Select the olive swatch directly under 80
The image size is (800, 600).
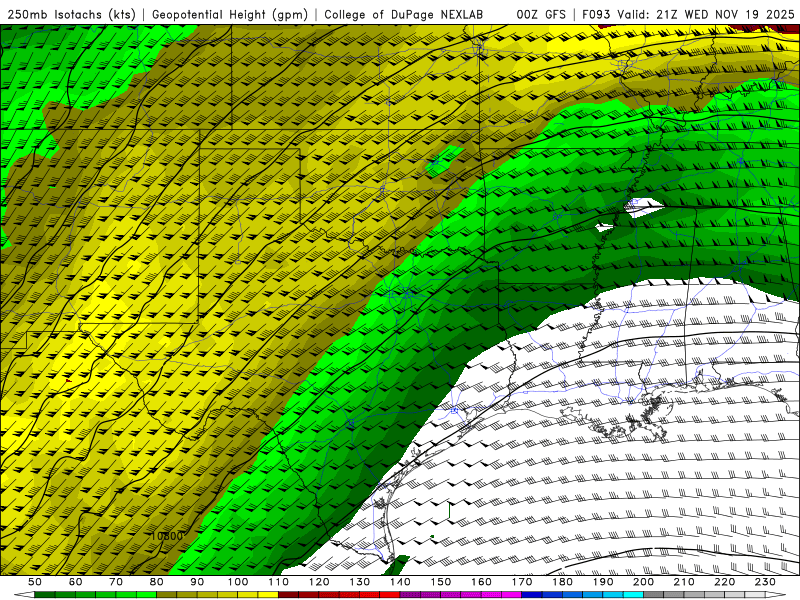[x=167, y=595]
